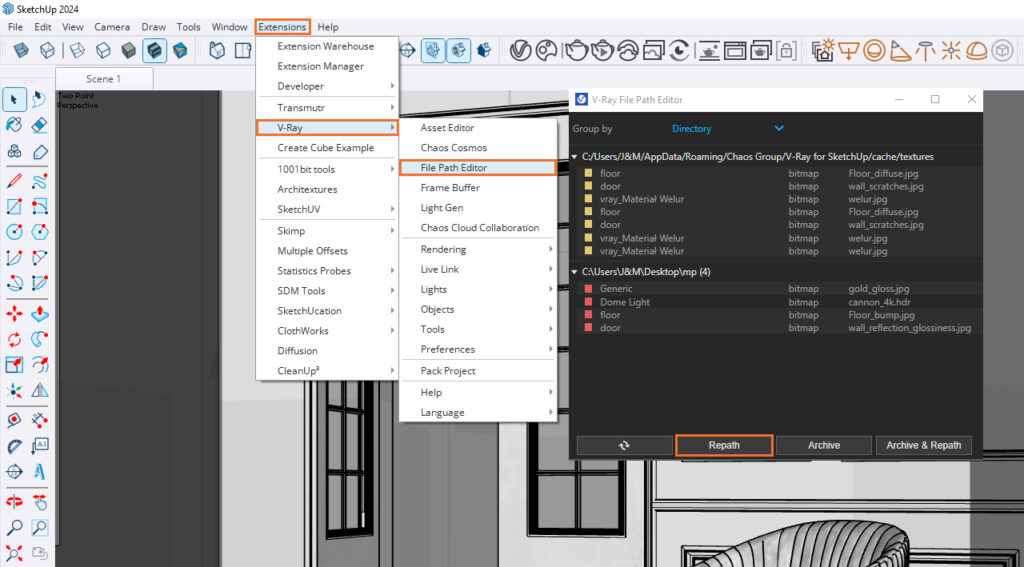Click red swatch beside Dome Light entry
The width and height of the screenshot is (1024, 567).
pos(588,302)
